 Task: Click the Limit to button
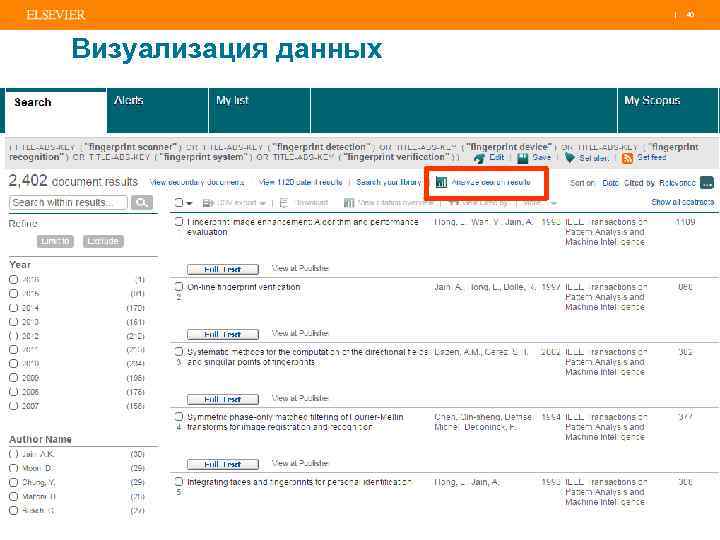click(55, 241)
